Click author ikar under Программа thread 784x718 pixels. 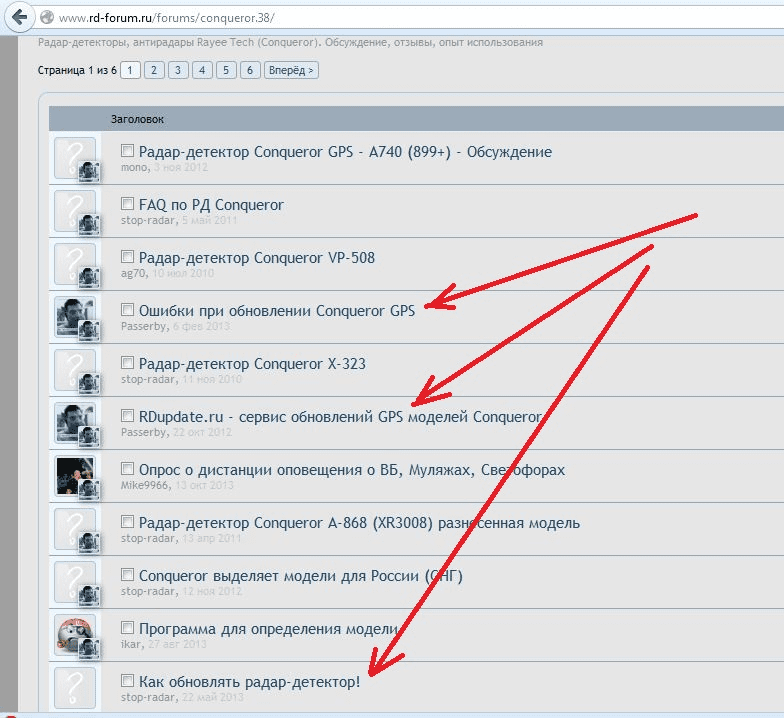click(x=131, y=644)
